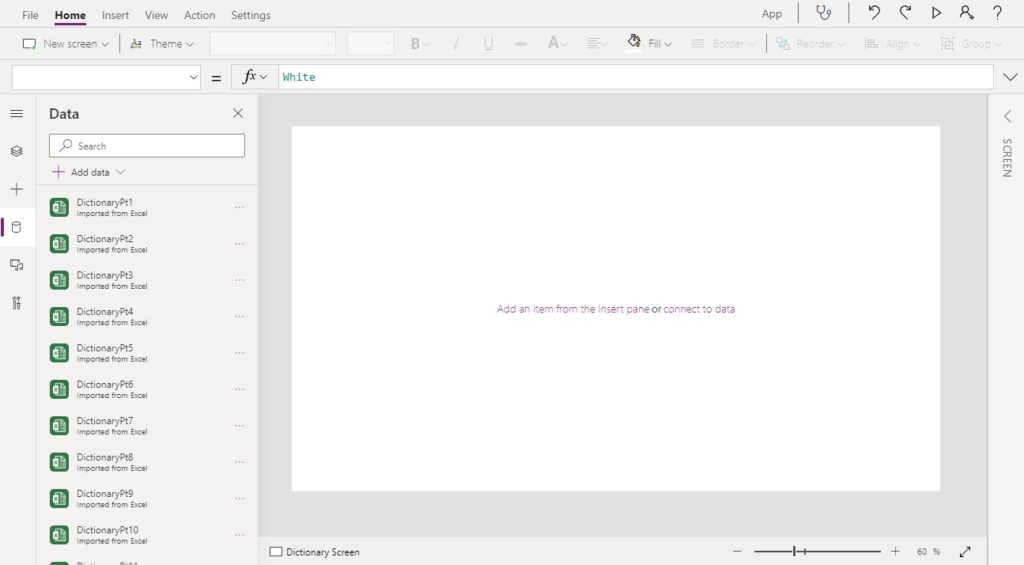The width and height of the screenshot is (1024, 565).
Task: Expand the formula bar chevron
Action: [x=1010, y=77]
